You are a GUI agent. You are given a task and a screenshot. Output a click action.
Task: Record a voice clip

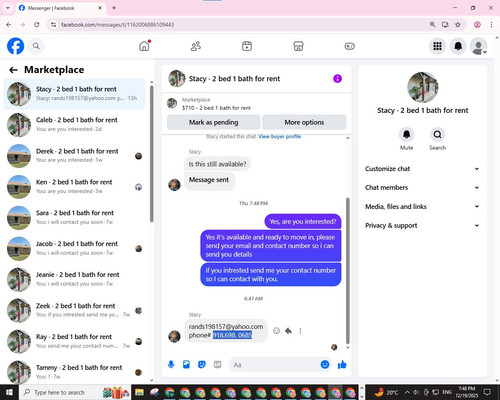171,364
